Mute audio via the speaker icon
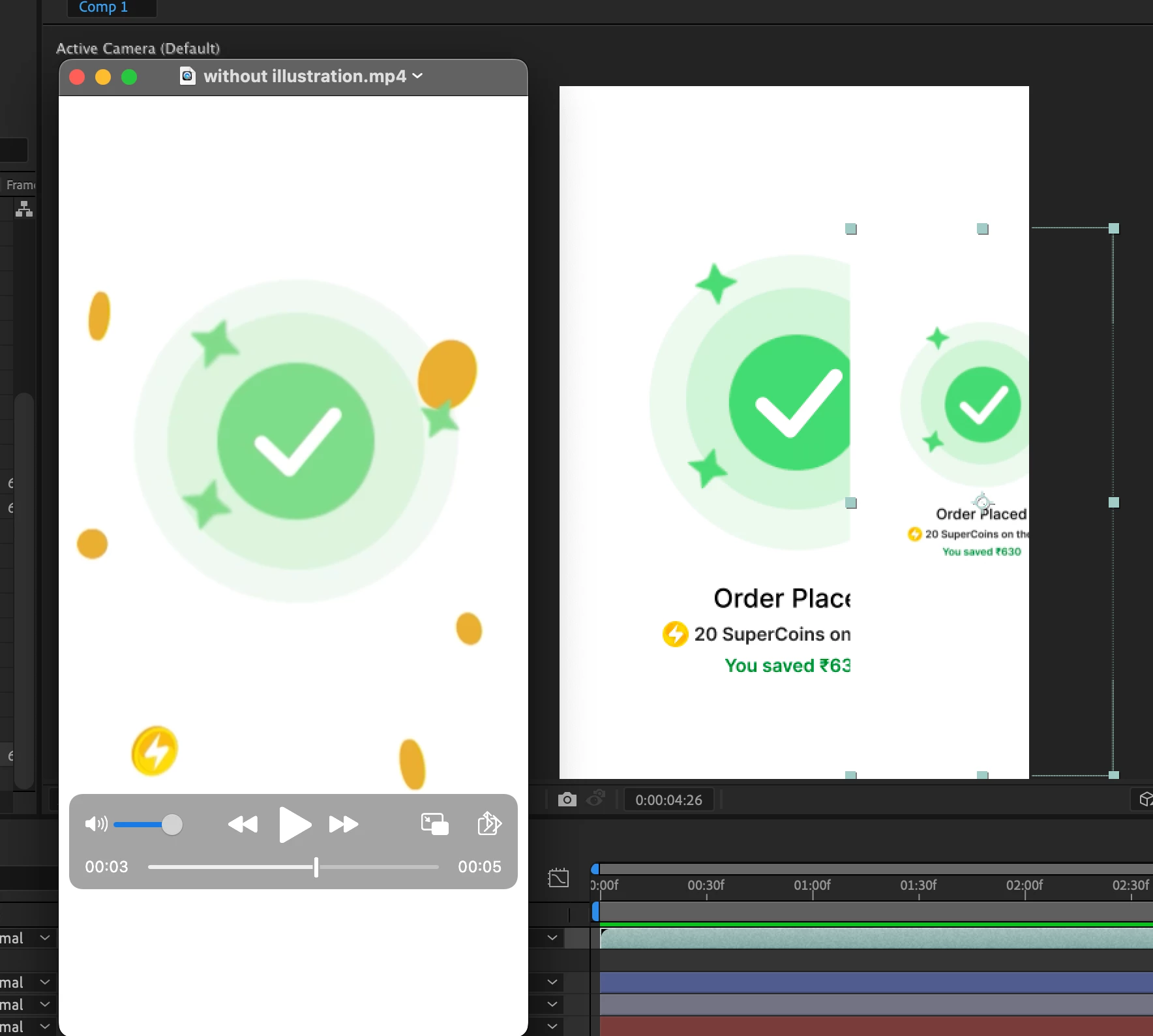 [x=96, y=824]
